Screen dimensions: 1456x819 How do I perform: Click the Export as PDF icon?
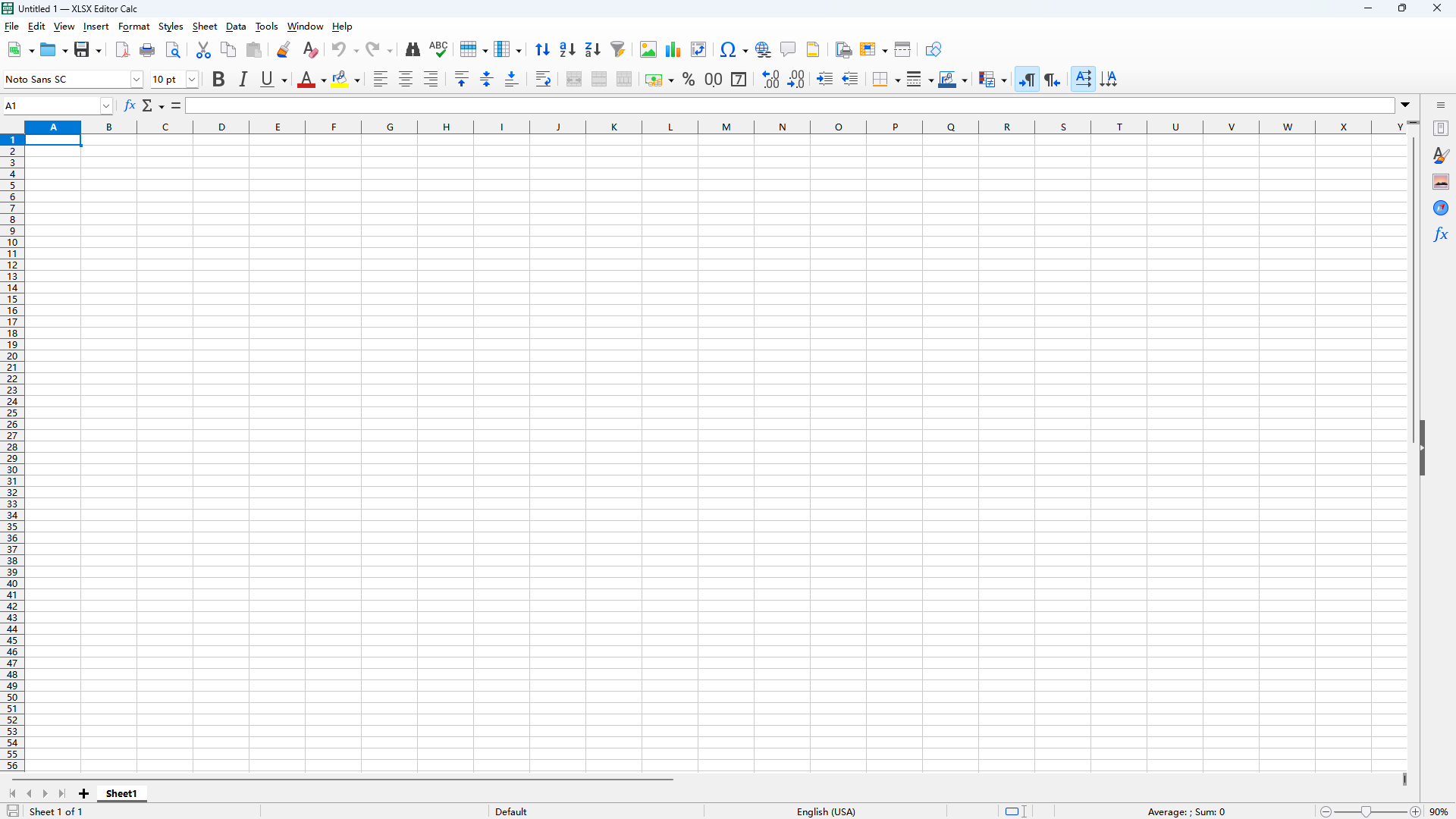(x=122, y=50)
